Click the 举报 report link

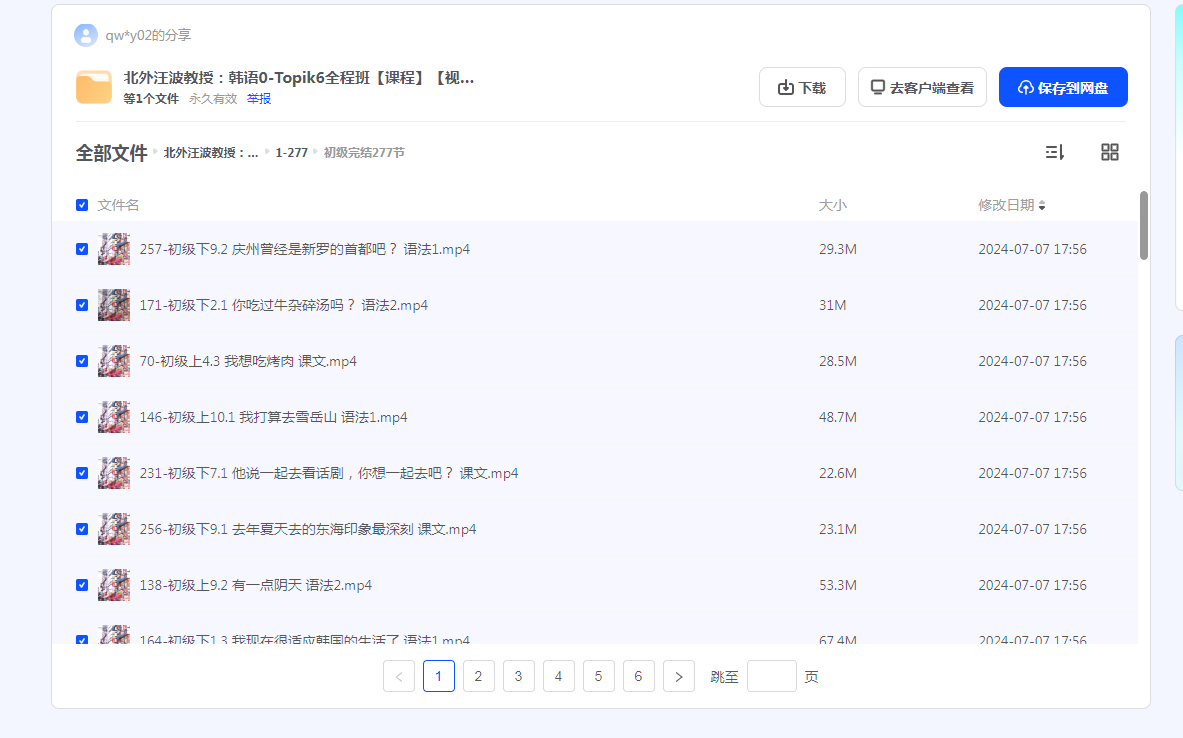pos(259,99)
